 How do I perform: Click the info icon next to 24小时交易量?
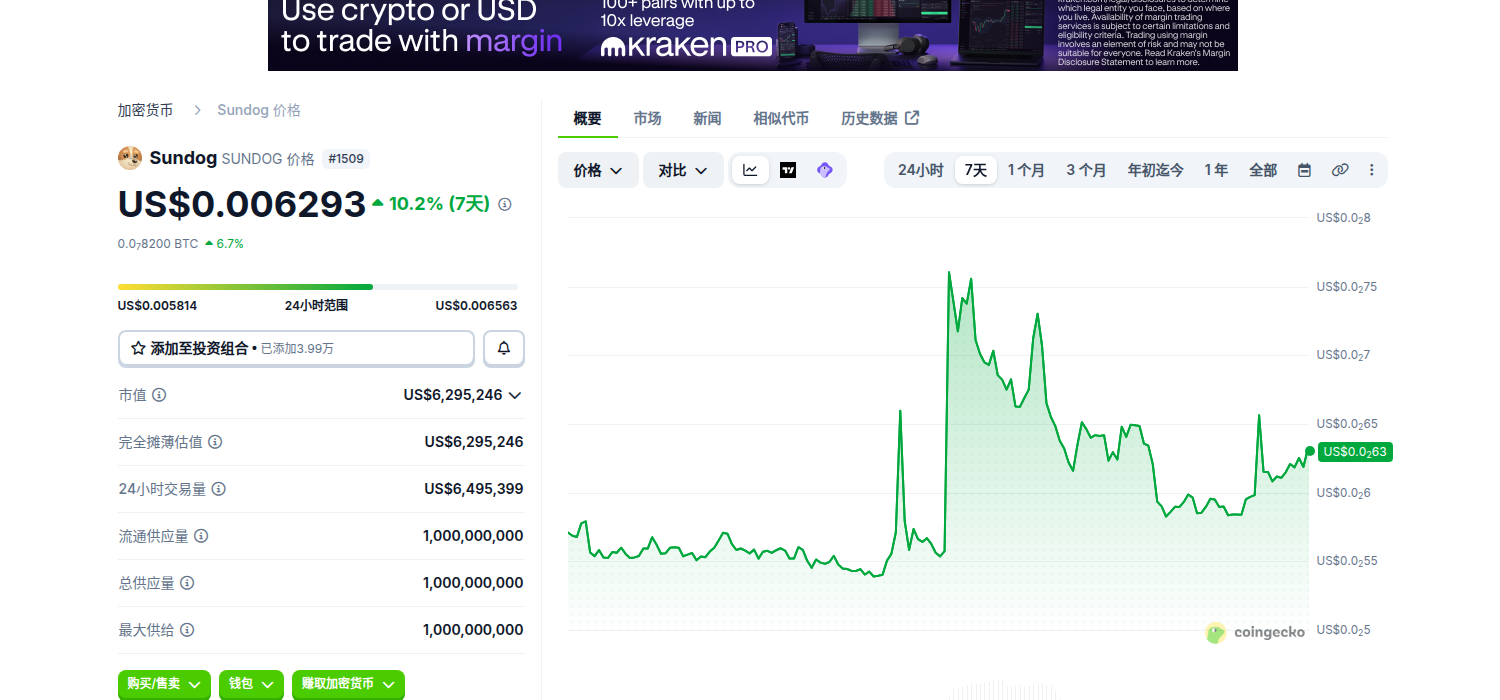[x=219, y=489]
